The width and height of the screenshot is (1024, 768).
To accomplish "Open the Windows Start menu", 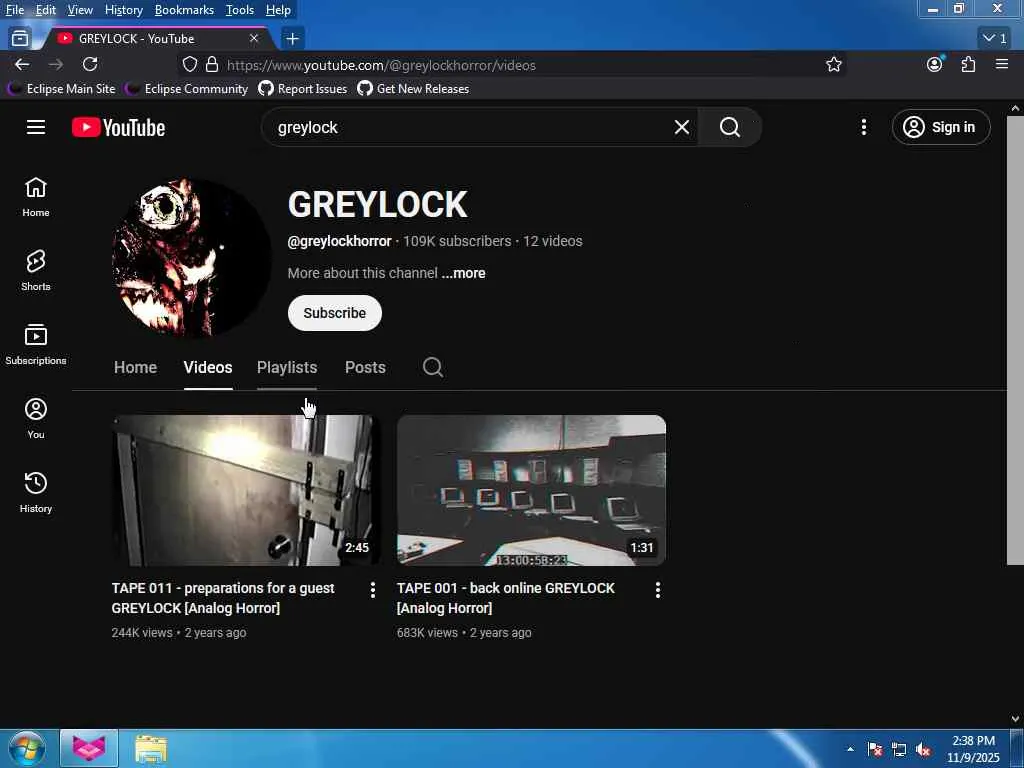I will coord(27,748).
